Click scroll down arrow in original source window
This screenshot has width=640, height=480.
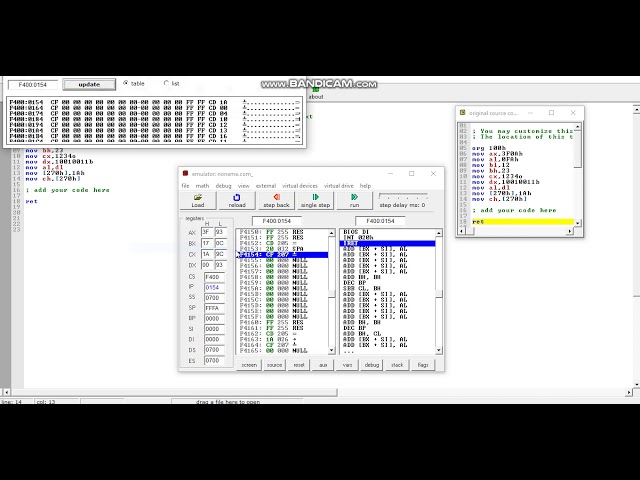coord(578,223)
